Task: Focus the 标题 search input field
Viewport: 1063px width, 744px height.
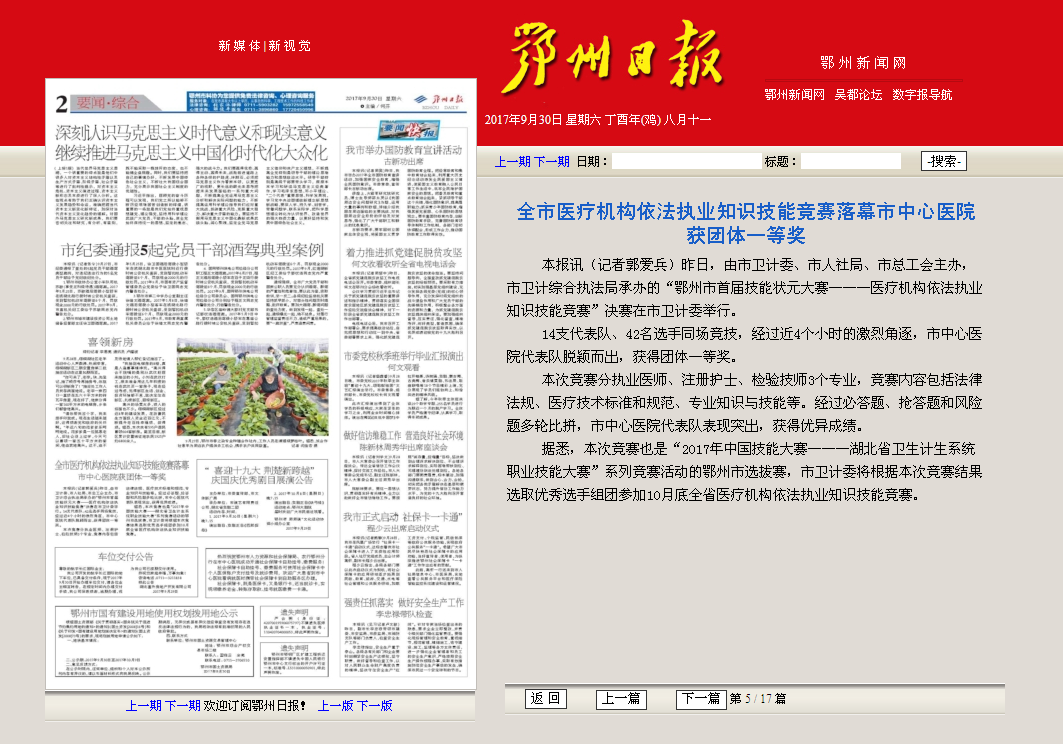Action: pos(851,161)
